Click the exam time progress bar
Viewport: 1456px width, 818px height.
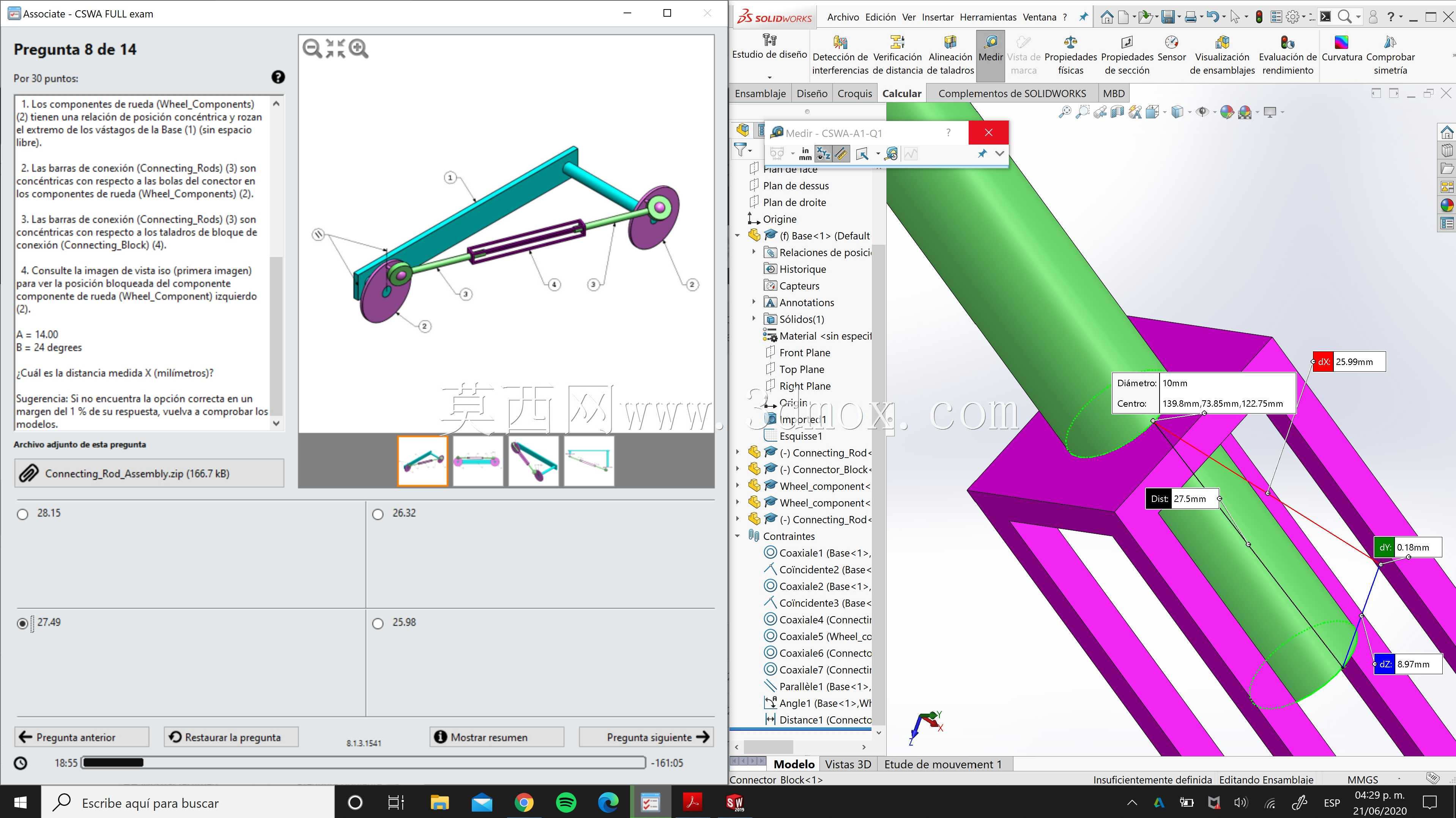coord(364,763)
